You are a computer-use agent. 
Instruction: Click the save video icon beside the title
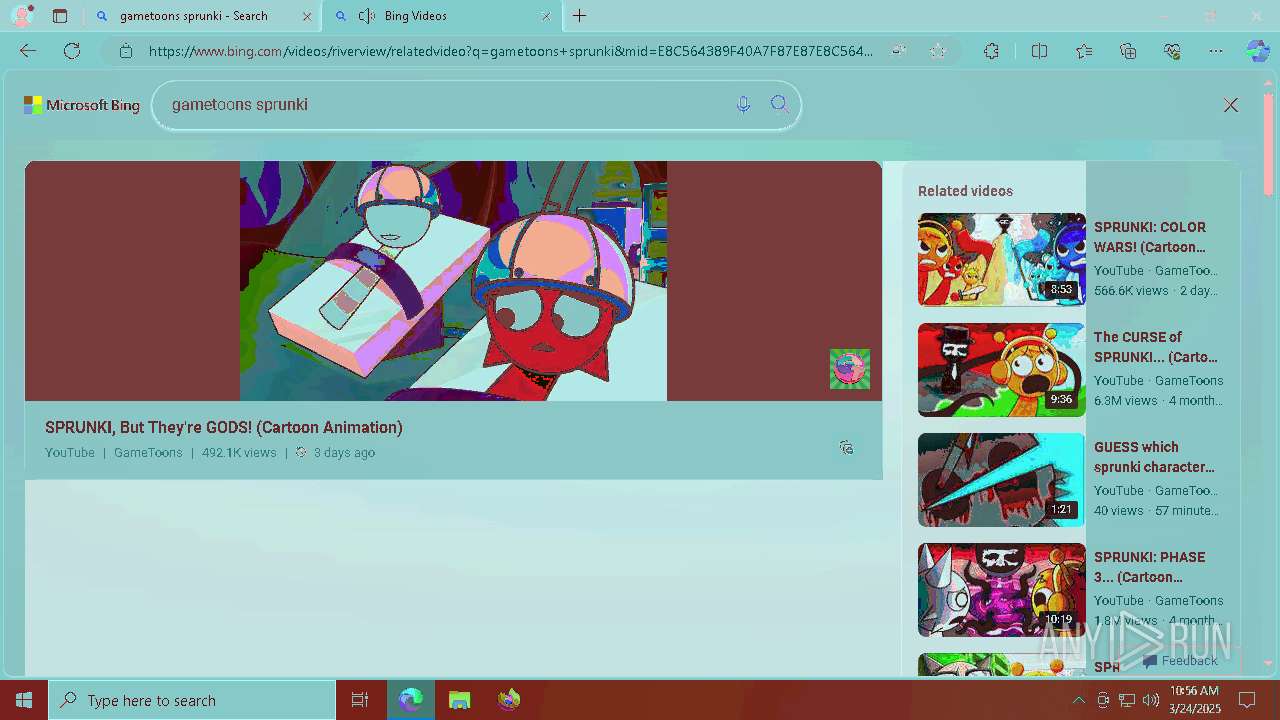click(x=846, y=447)
